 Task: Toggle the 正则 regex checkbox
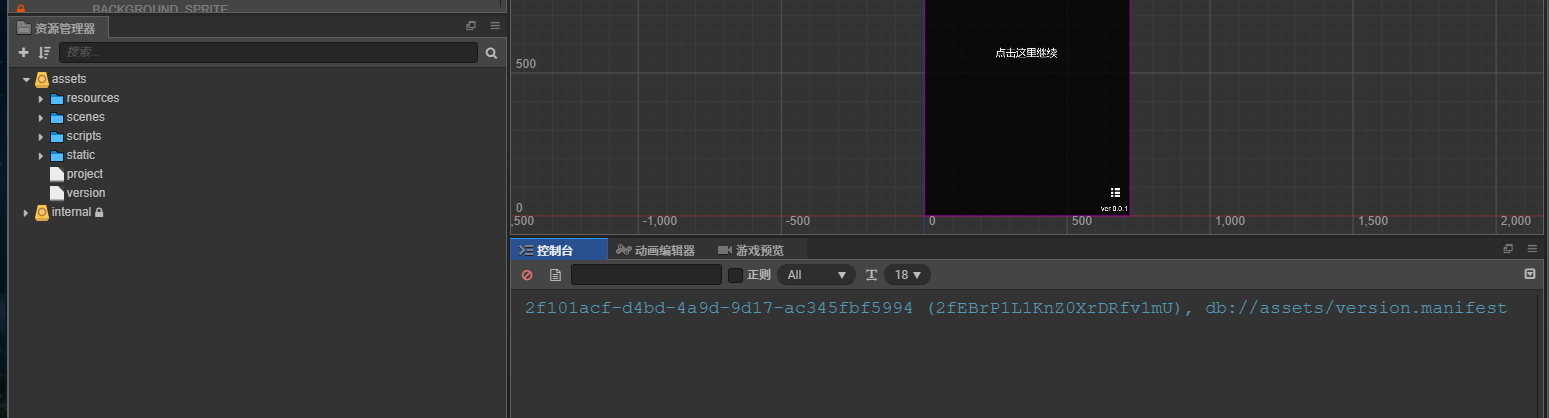(735, 275)
